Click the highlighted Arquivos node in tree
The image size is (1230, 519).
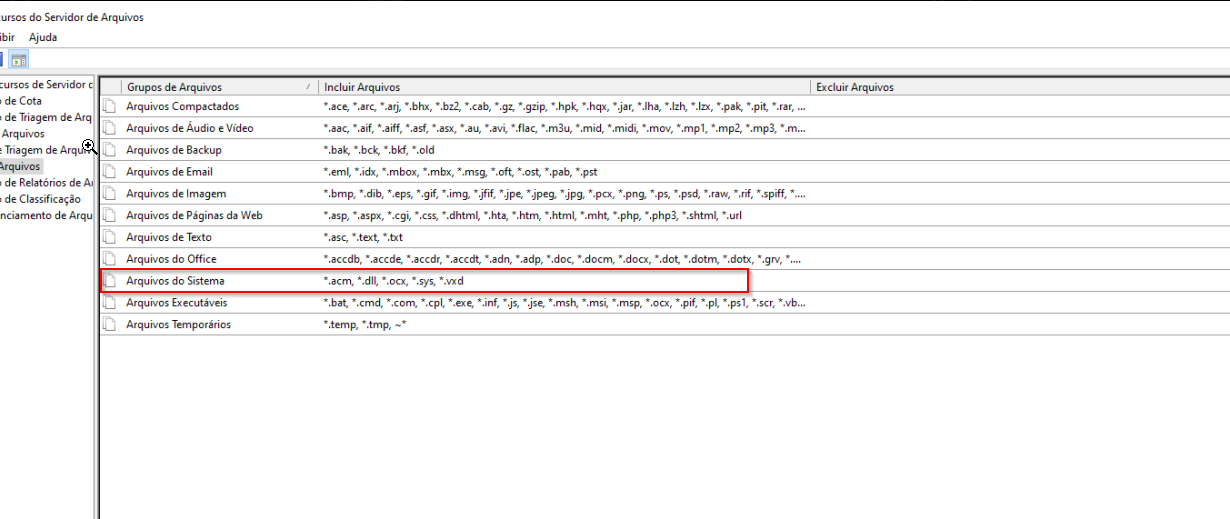(20, 166)
